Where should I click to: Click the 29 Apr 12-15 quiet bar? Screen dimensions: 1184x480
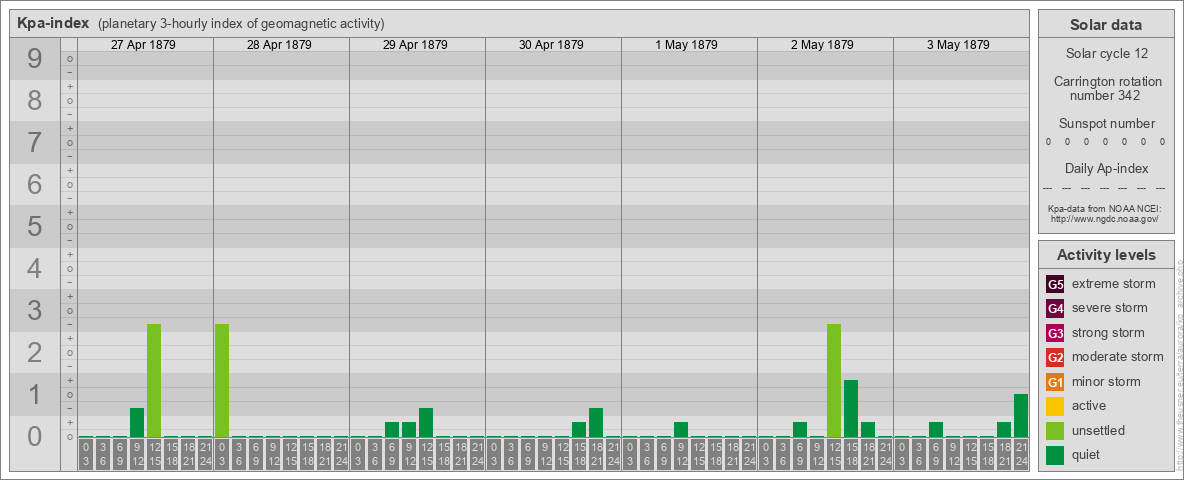pyautogui.click(x=426, y=423)
